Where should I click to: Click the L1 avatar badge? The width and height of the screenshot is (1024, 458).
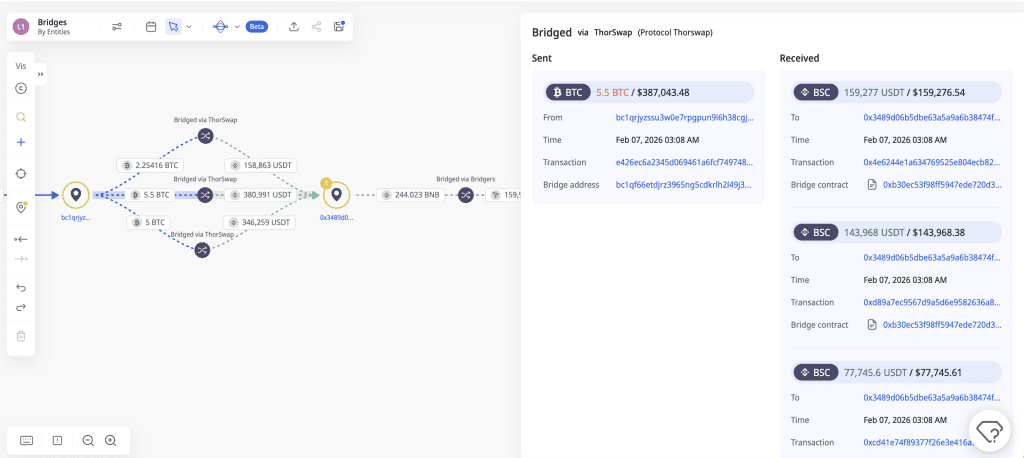(x=22, y=27)
